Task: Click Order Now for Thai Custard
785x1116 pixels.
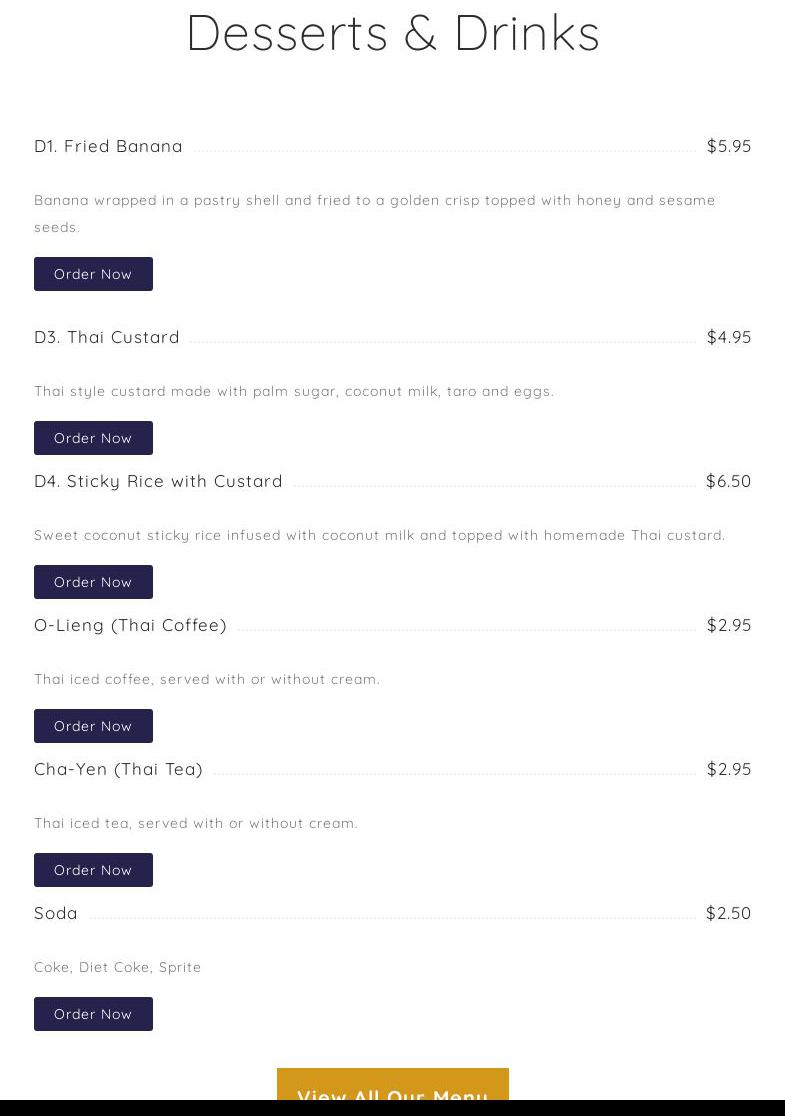Action: pos(93,438)
